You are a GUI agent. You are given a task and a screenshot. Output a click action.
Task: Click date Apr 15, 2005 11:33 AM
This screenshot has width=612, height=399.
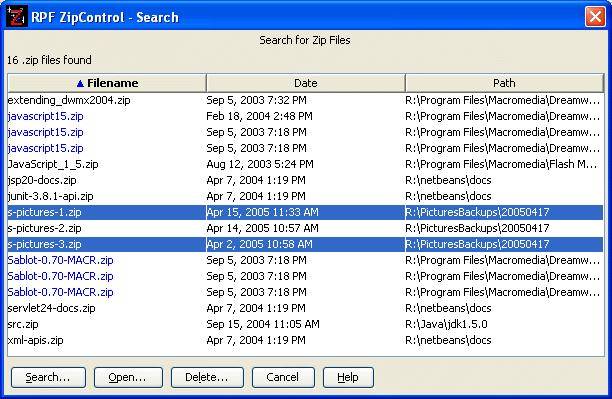tap(263, 212)
